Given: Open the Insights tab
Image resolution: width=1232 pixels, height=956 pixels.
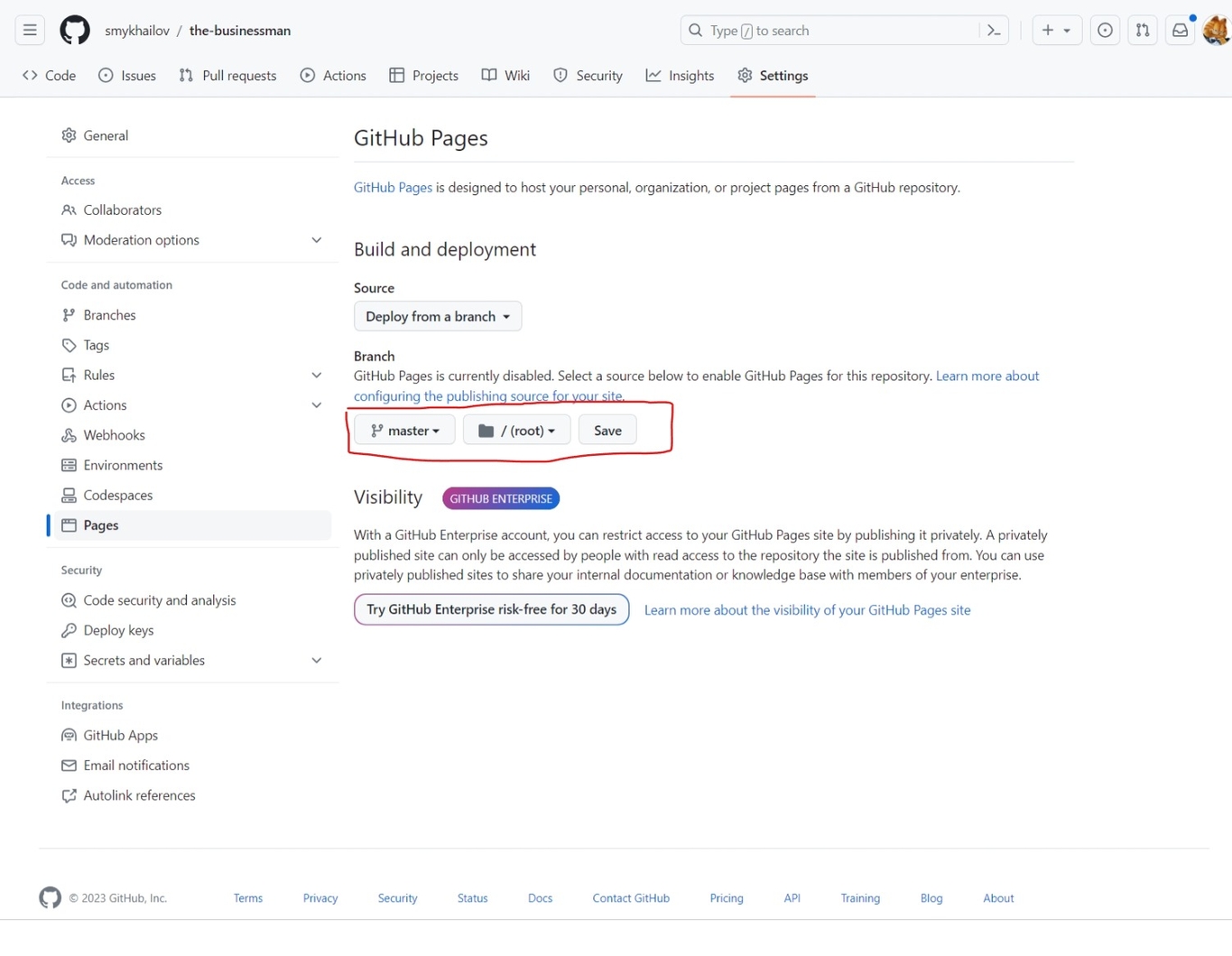Looking at the screenshot, I should 681,76.
